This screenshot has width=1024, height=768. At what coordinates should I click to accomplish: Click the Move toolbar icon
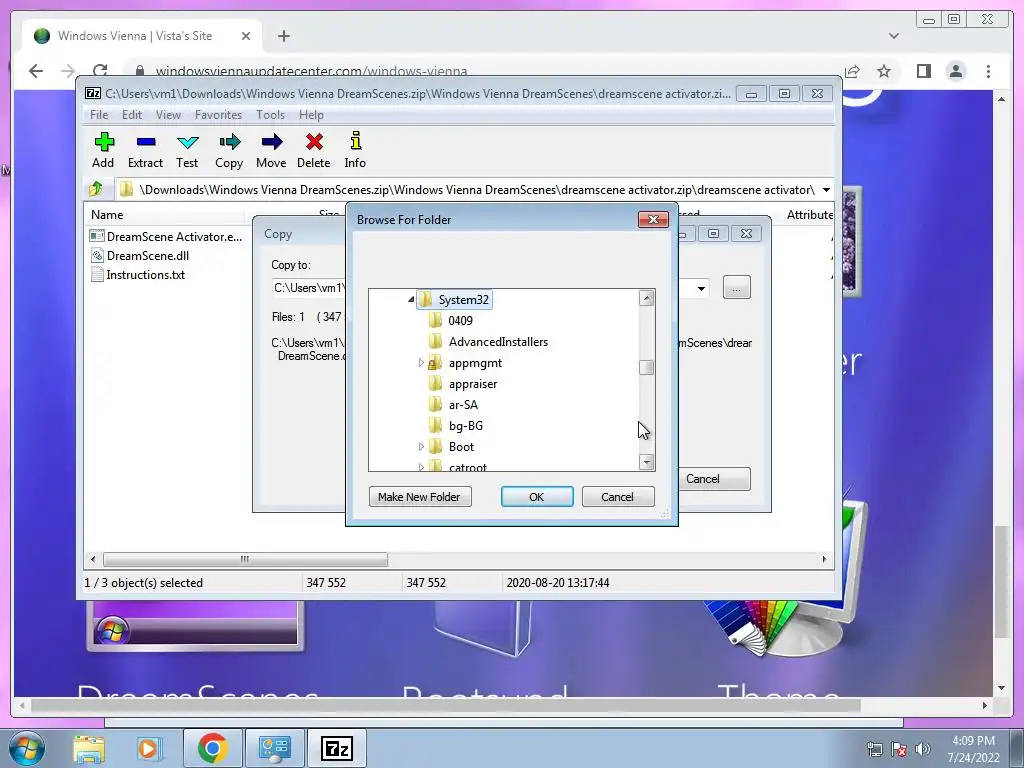point(271,150)
